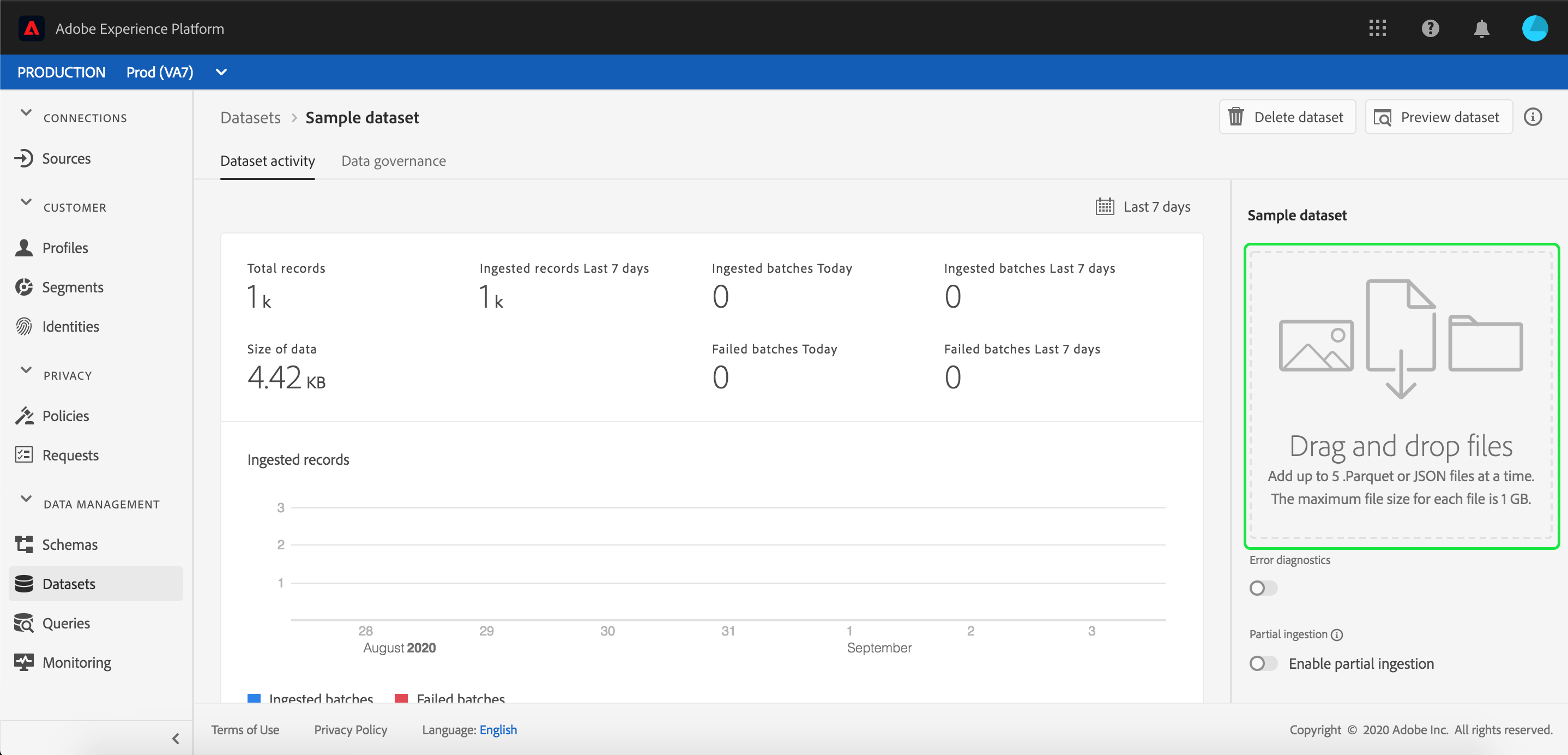The height and width of the screenshot is (755, 1568).
Task: Select the Dataset activity tab
Action: point(267,161)
